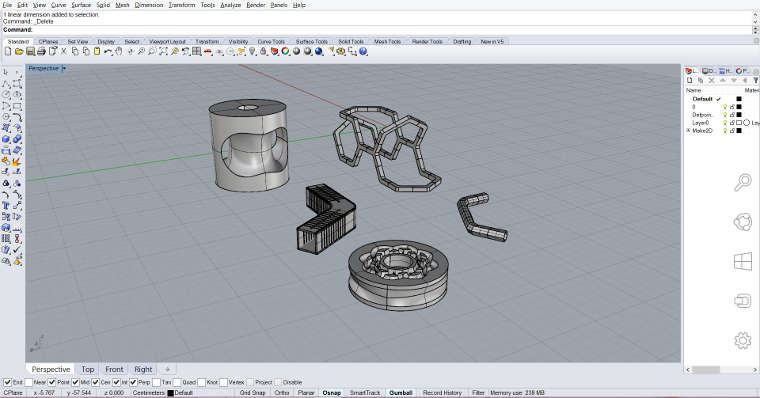Screen dimensions: 760x398
Task: Open the color wheel Object Properties icon
Action: (285, 51)
